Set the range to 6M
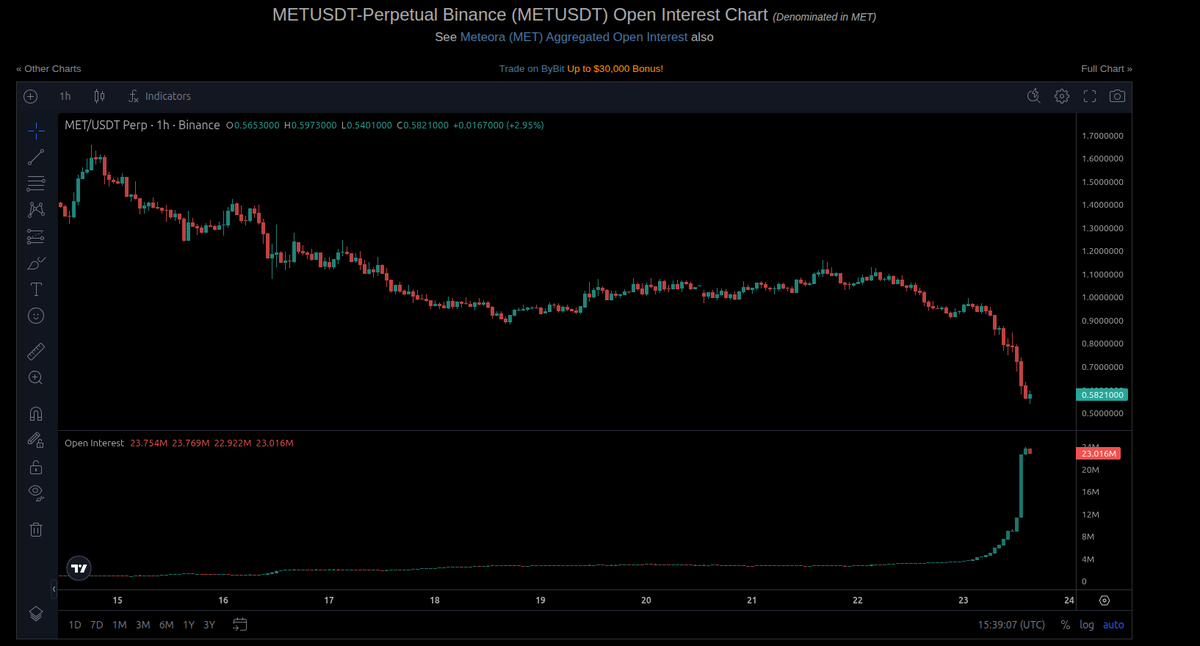The height and width of the screenshot is (646, 1200). tap(166, 625)
